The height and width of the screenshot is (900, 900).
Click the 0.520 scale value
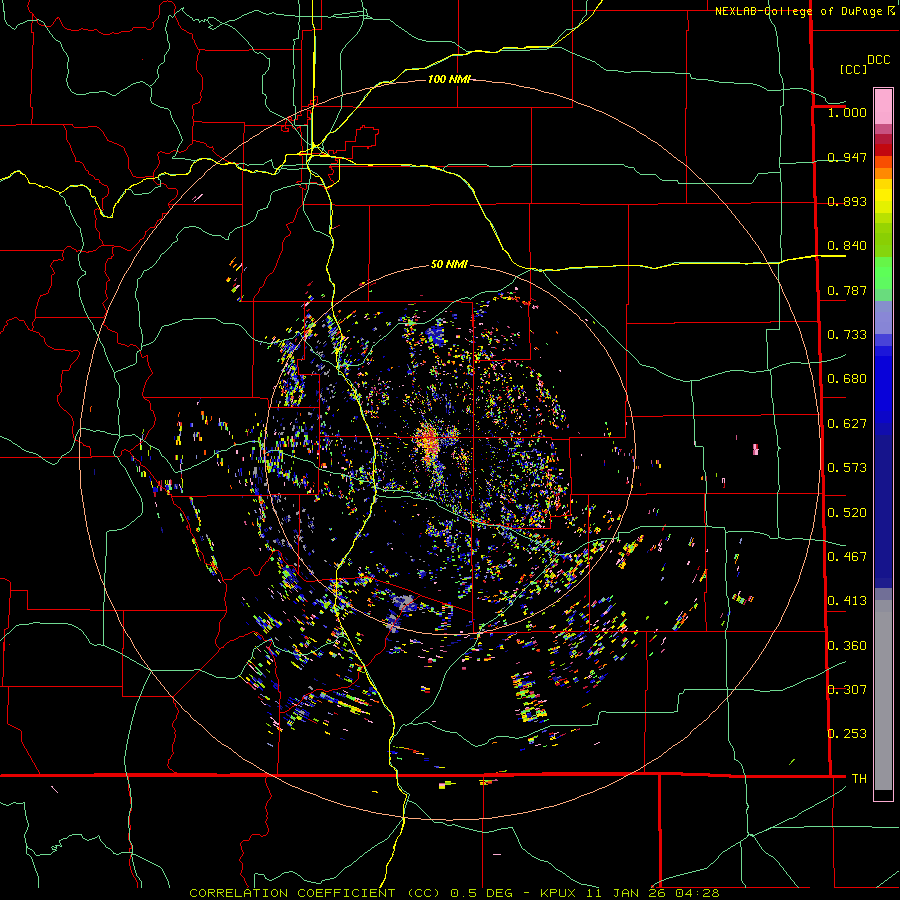[847, 513]
